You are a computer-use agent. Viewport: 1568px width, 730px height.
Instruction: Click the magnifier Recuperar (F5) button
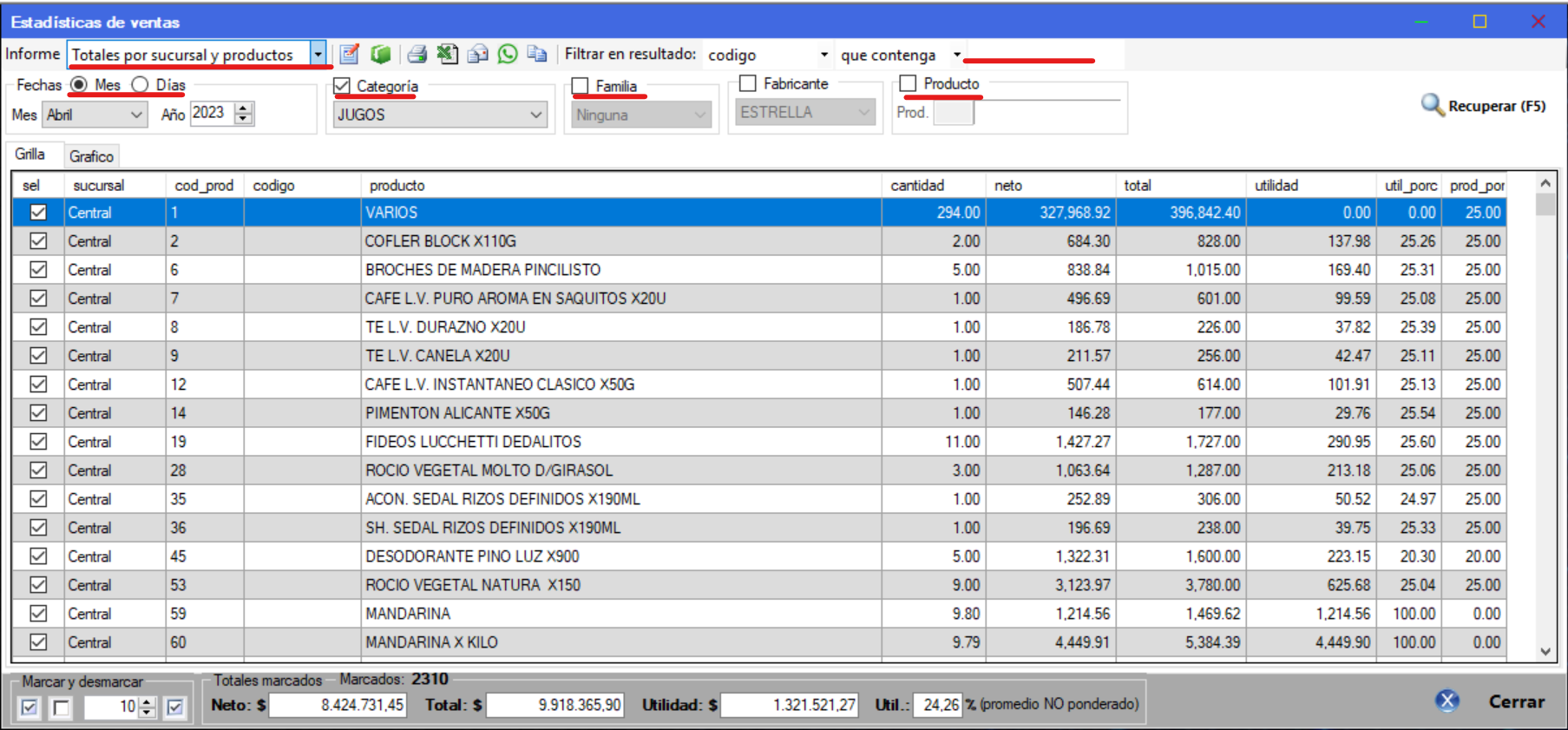pyautogui.click(x=1483, y=106)
